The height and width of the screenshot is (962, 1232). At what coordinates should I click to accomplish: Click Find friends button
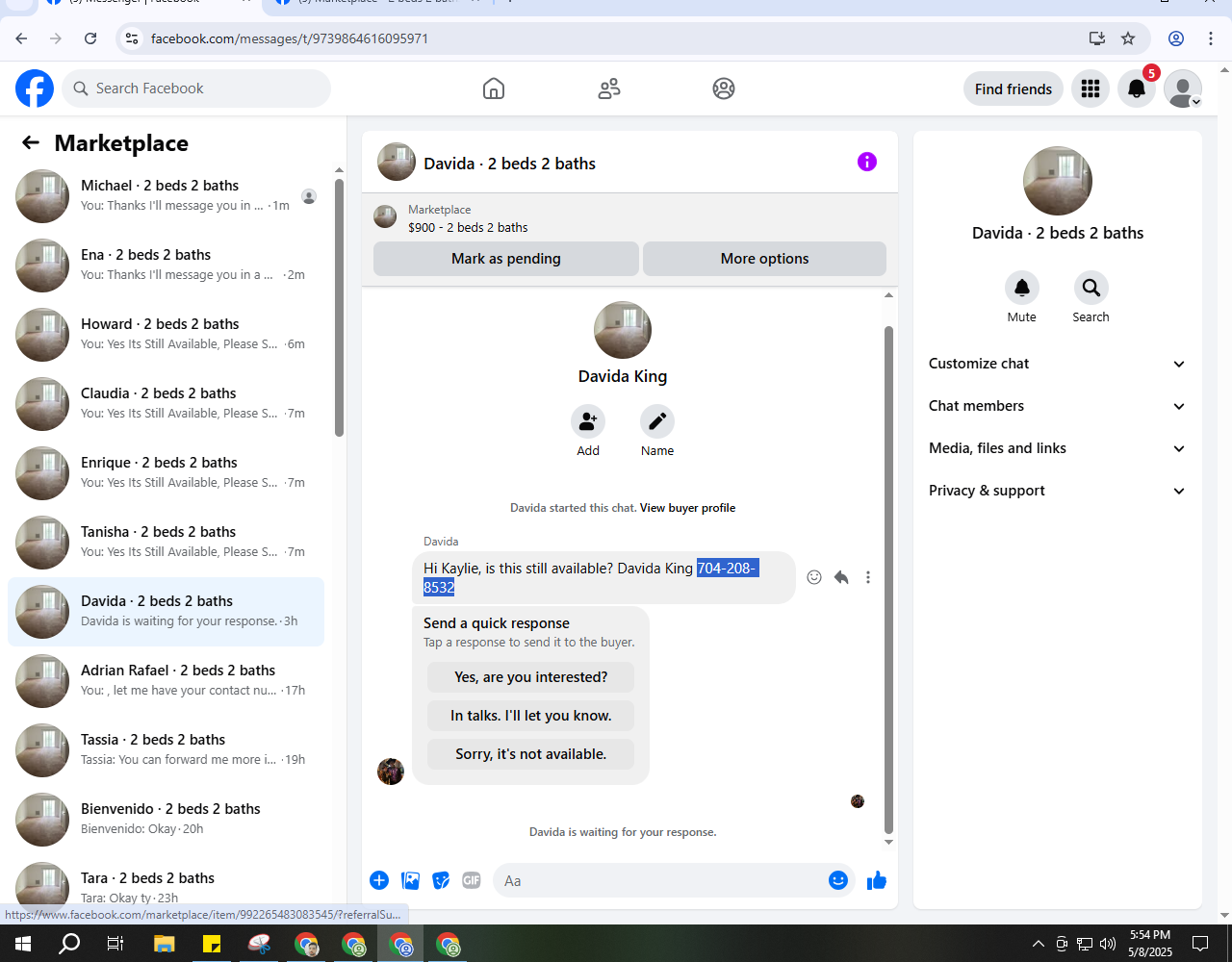click(x=1014, y=89)
